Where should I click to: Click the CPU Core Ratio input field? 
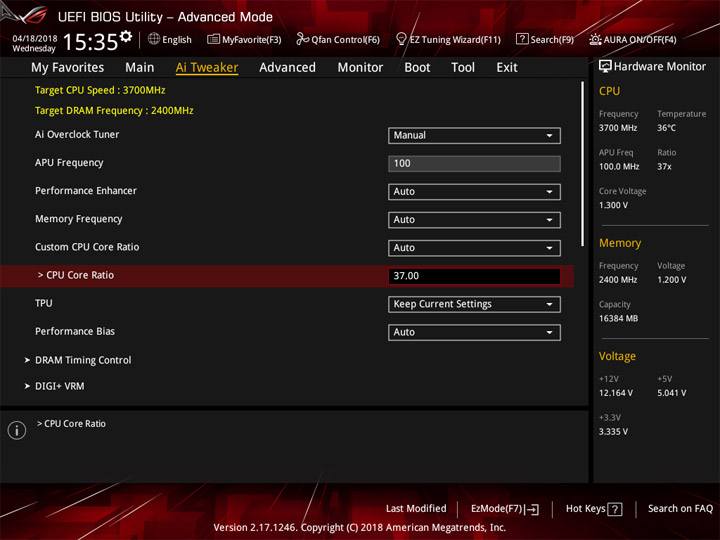click(474, 276)
